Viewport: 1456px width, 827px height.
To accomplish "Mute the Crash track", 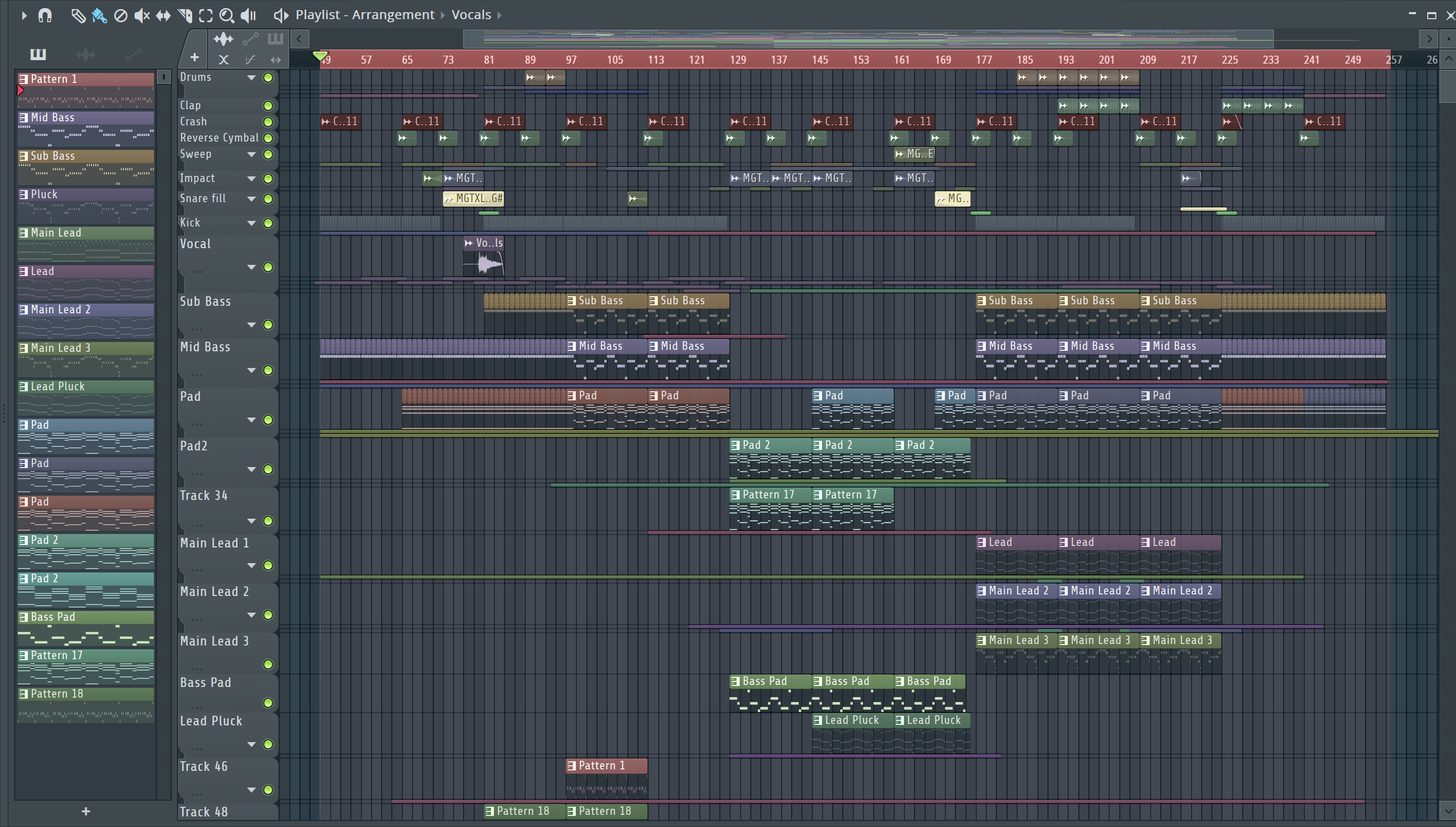I will pyautogui.click(x=268, y=122).
